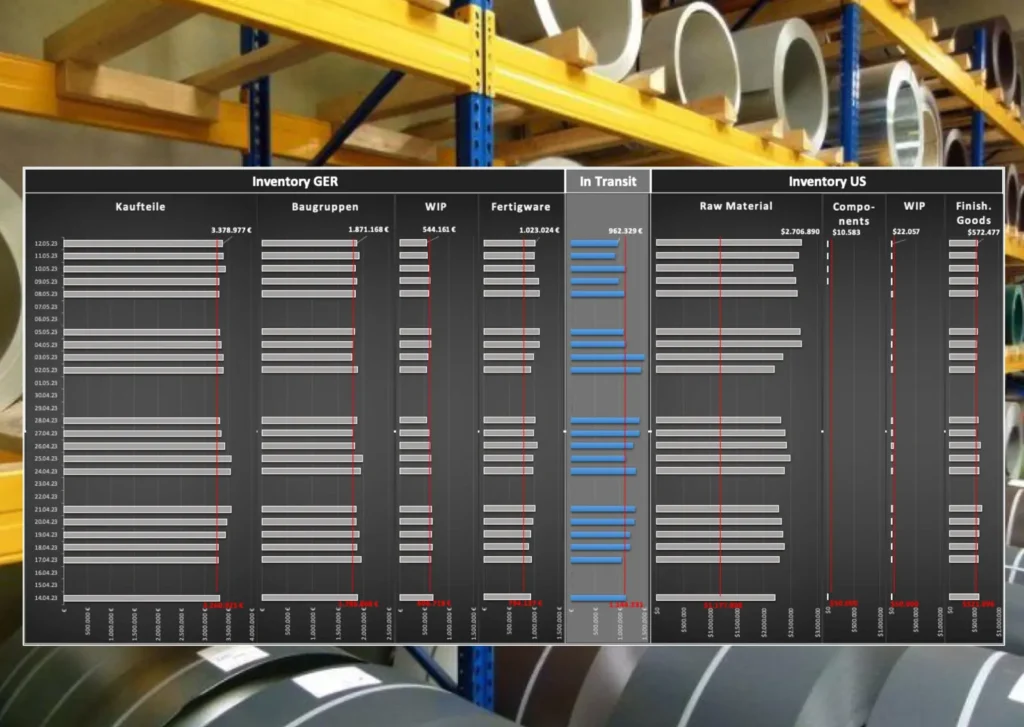Screen dimensions: 1024x727
Task: Click the date label '12.05.23'
Action: tap(46, 243)
